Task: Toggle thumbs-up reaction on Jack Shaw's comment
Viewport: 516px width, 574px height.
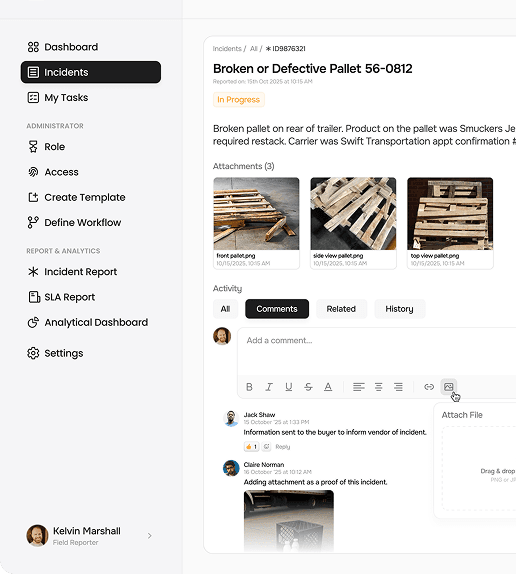Action: (251, 447)
